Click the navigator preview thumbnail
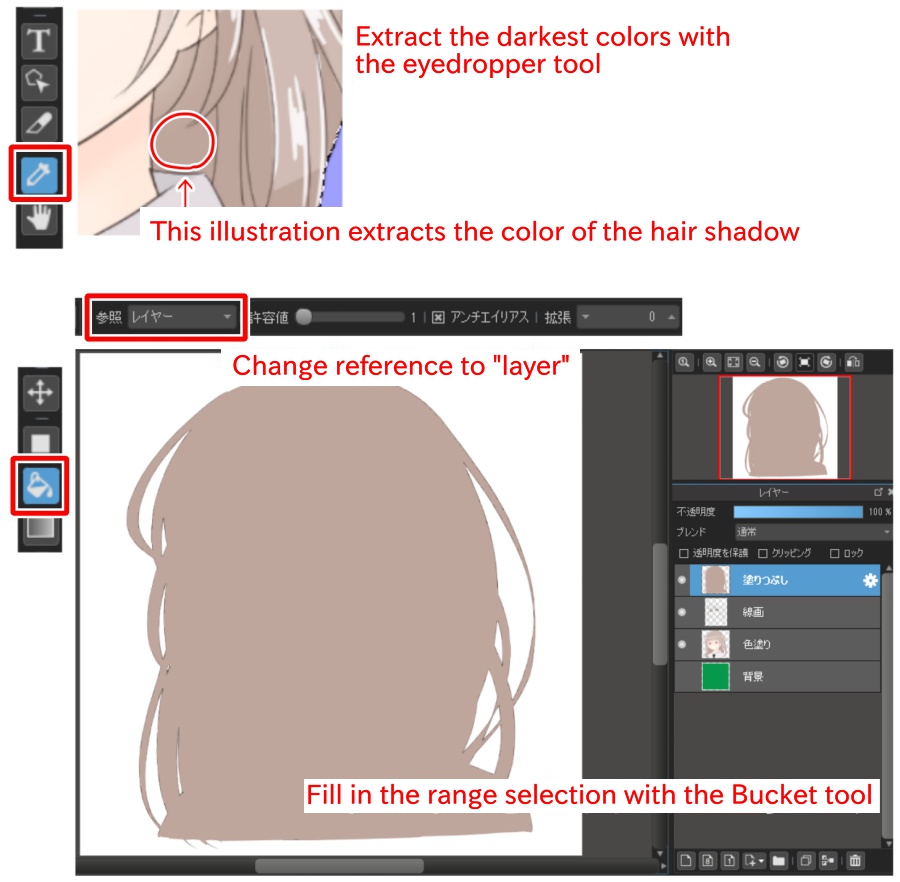 [x=785, y=428]
